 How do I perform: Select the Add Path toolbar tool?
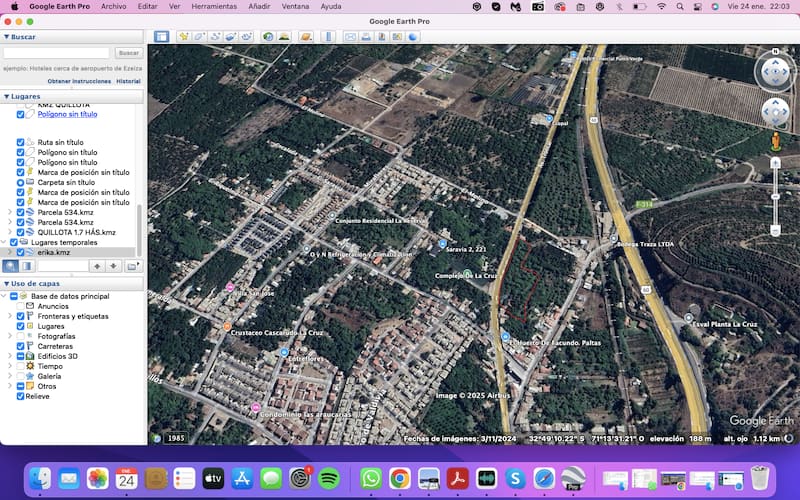tap(215, 37)
